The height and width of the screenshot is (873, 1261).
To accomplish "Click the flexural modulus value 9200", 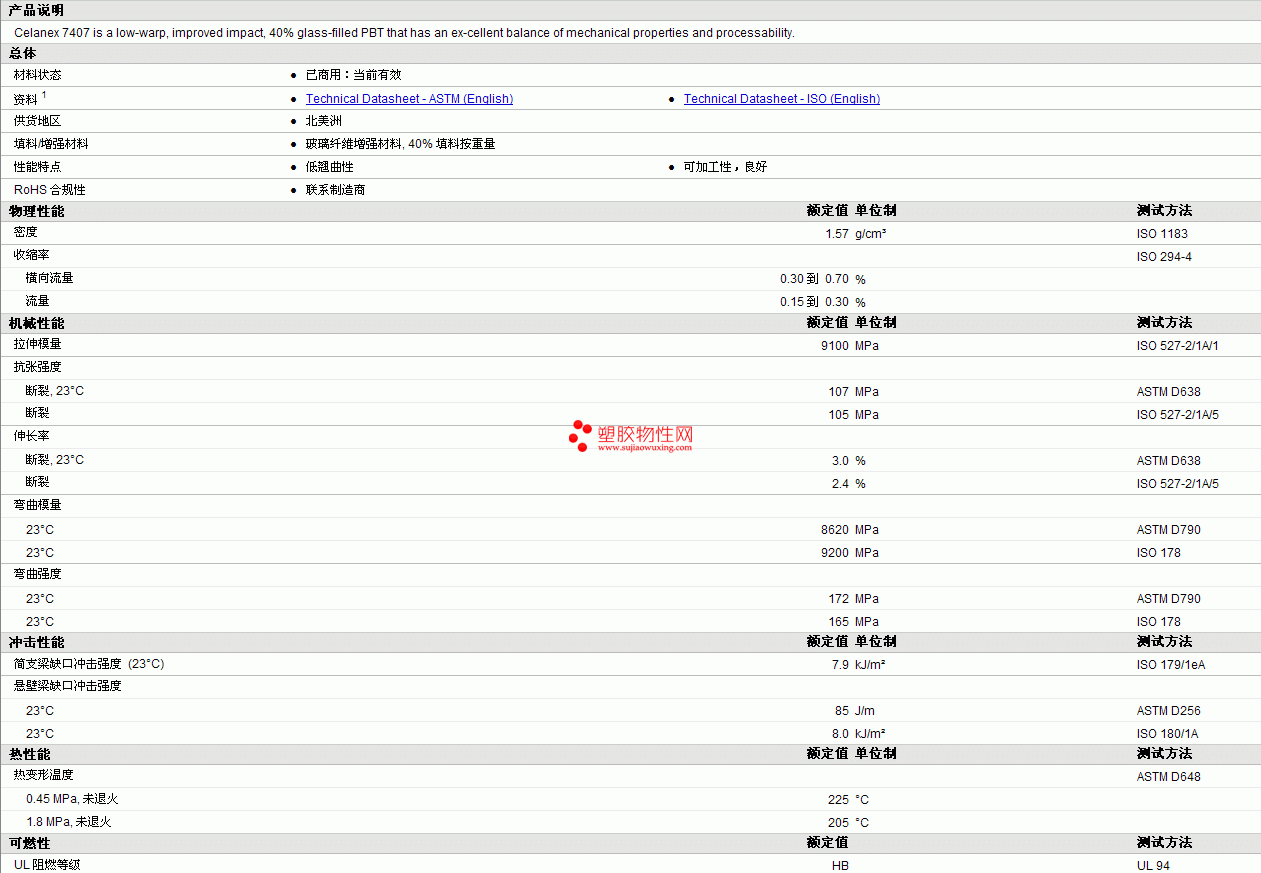I will pyautogui.click(x=834, y=553).
